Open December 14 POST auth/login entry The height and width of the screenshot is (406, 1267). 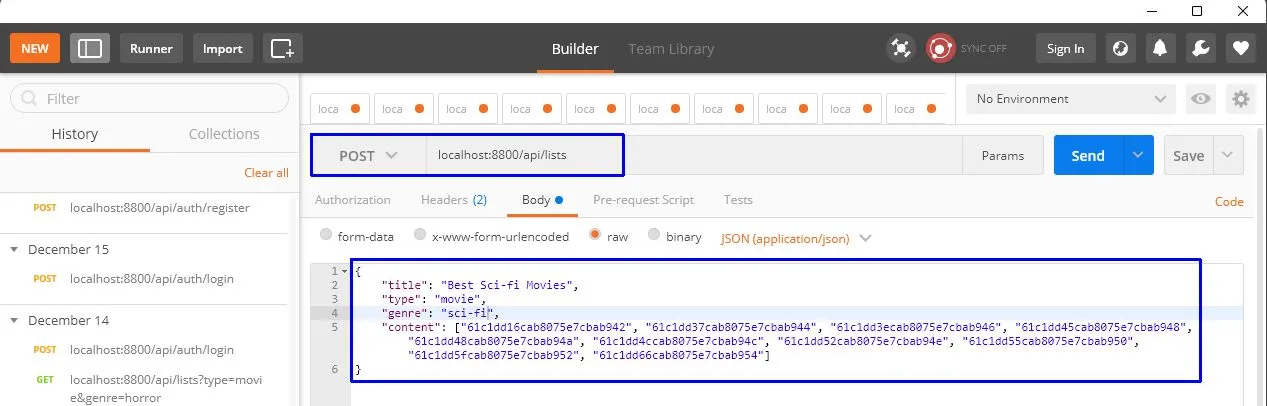pos(150,350)
